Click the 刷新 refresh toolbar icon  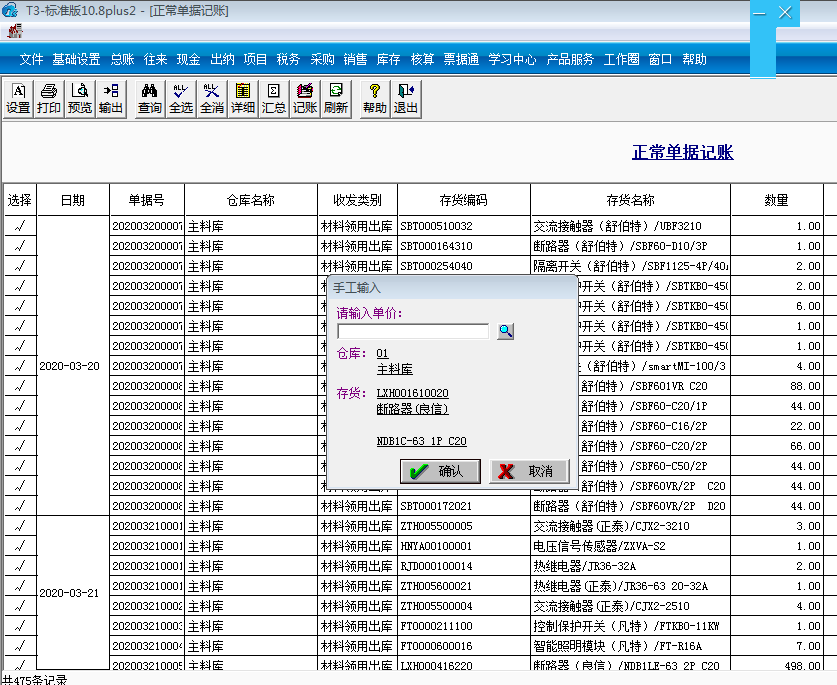(336, 99)
